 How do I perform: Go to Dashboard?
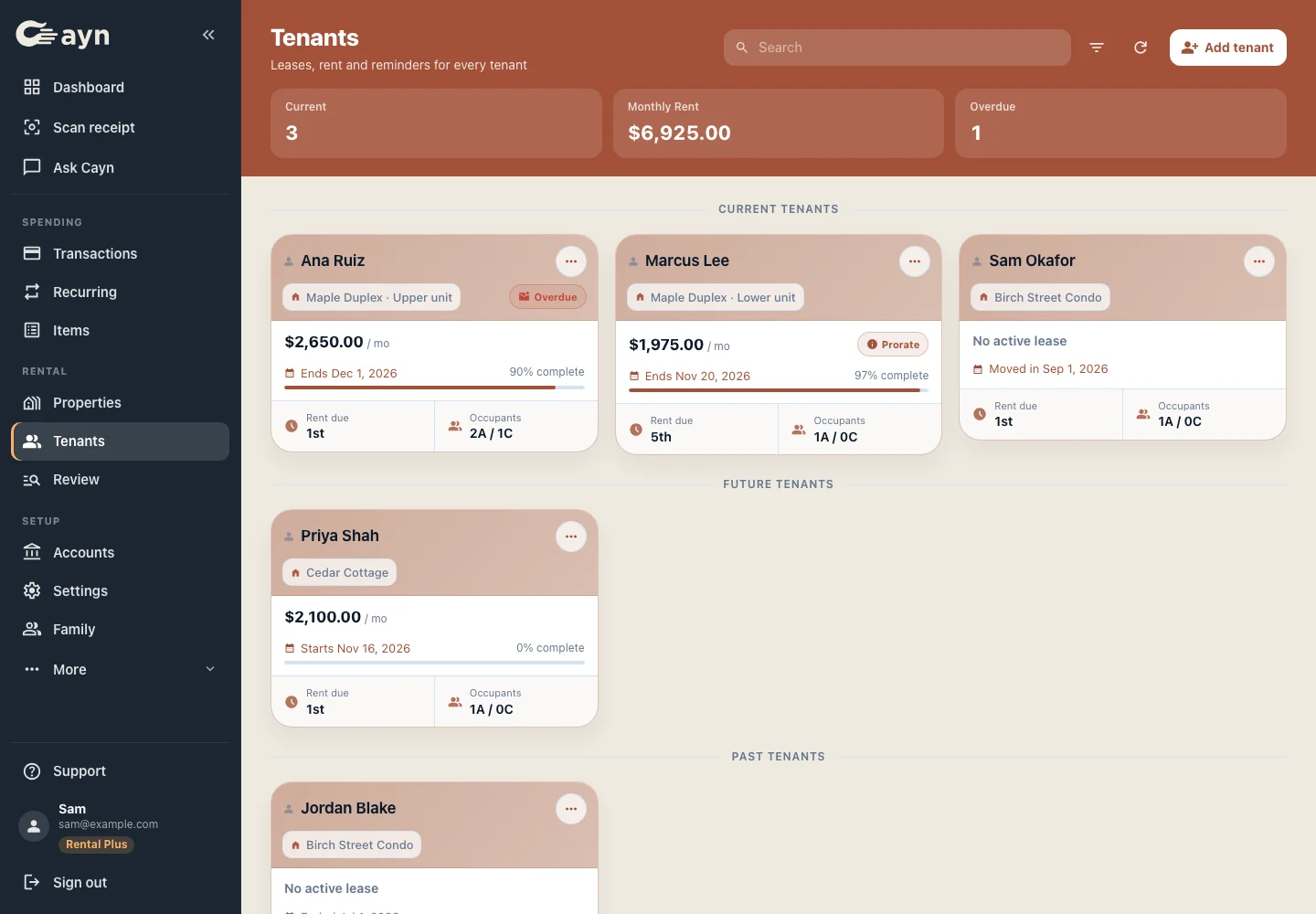121,87
